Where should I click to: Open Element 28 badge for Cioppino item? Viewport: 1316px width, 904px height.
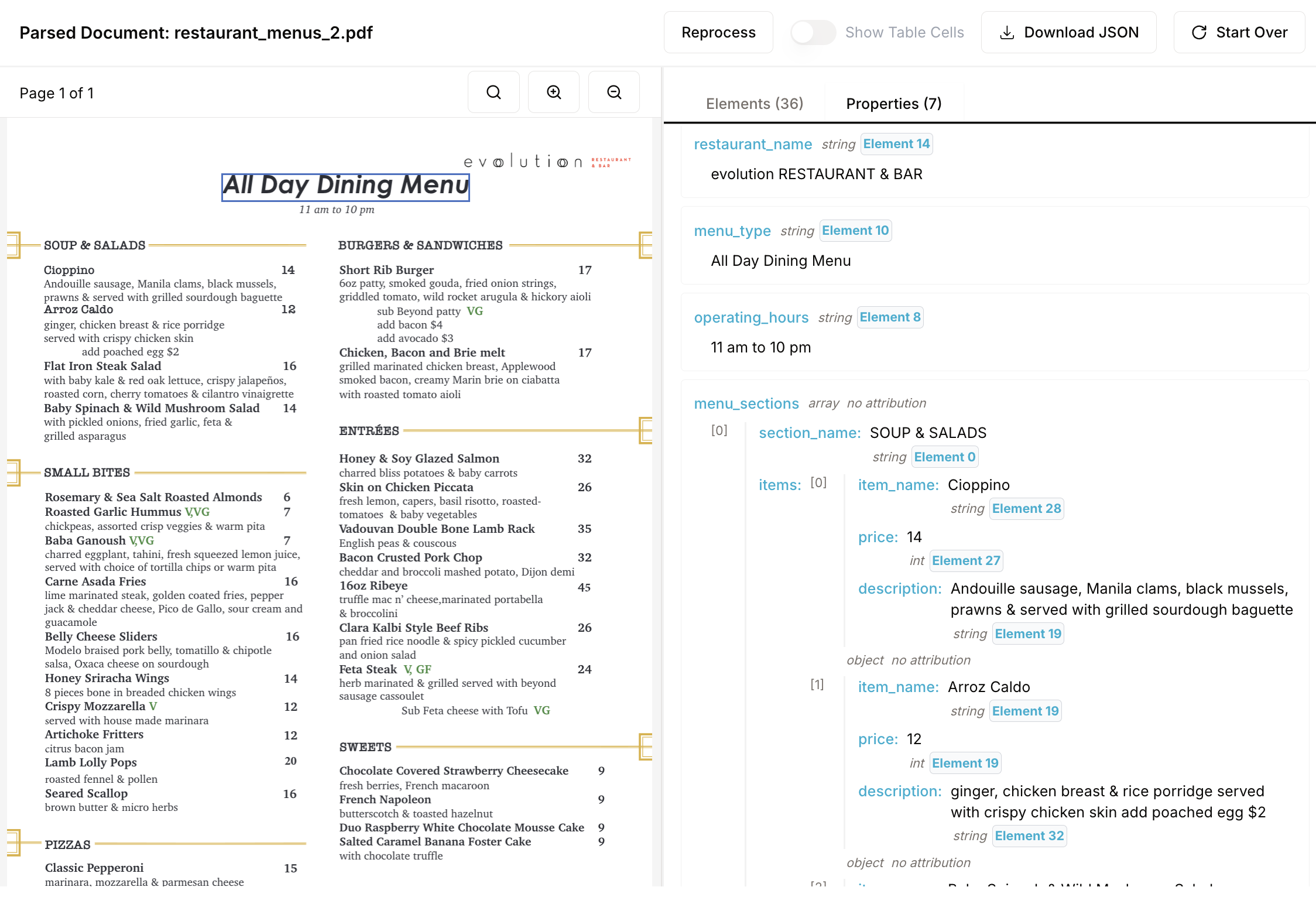tap(1026, 509)
